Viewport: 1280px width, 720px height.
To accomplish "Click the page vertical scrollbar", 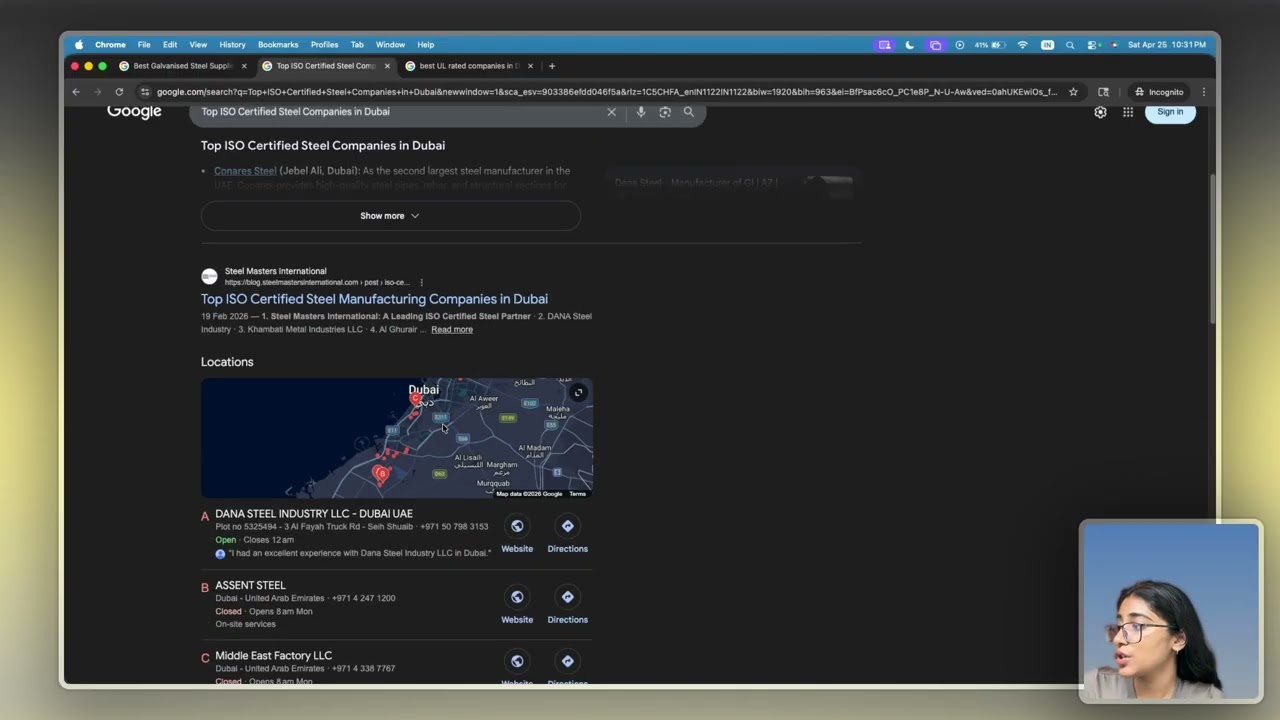I will [x=1212, y=250].
